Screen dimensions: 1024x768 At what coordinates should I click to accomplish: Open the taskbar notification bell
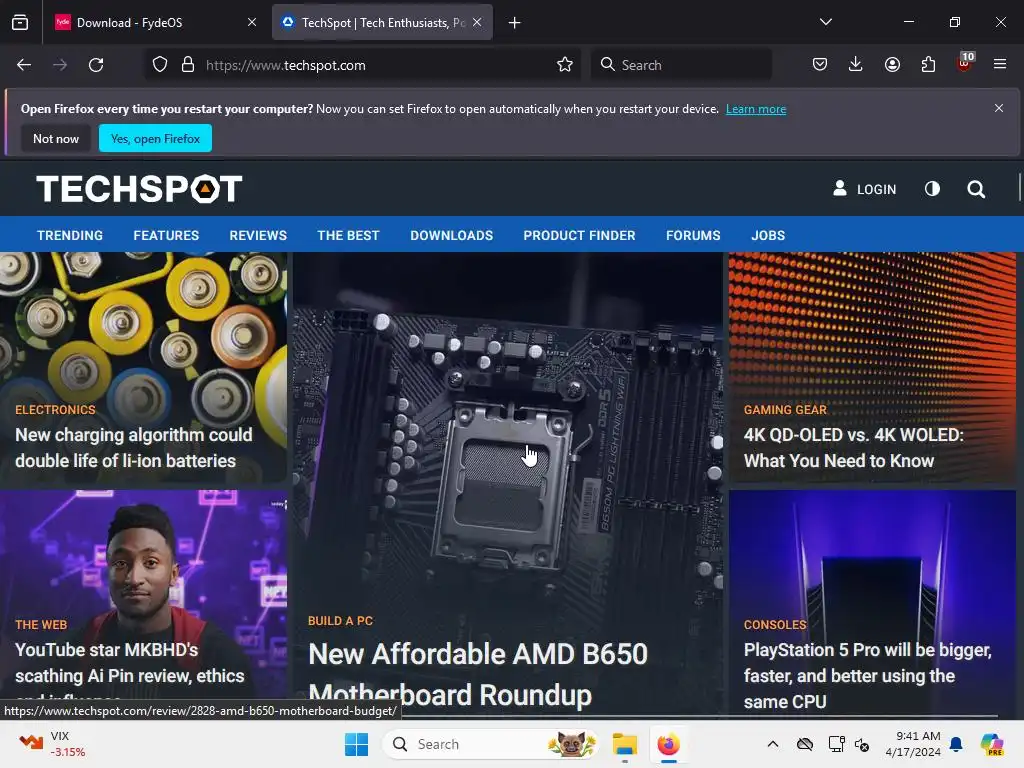click(x=956, y=744)
